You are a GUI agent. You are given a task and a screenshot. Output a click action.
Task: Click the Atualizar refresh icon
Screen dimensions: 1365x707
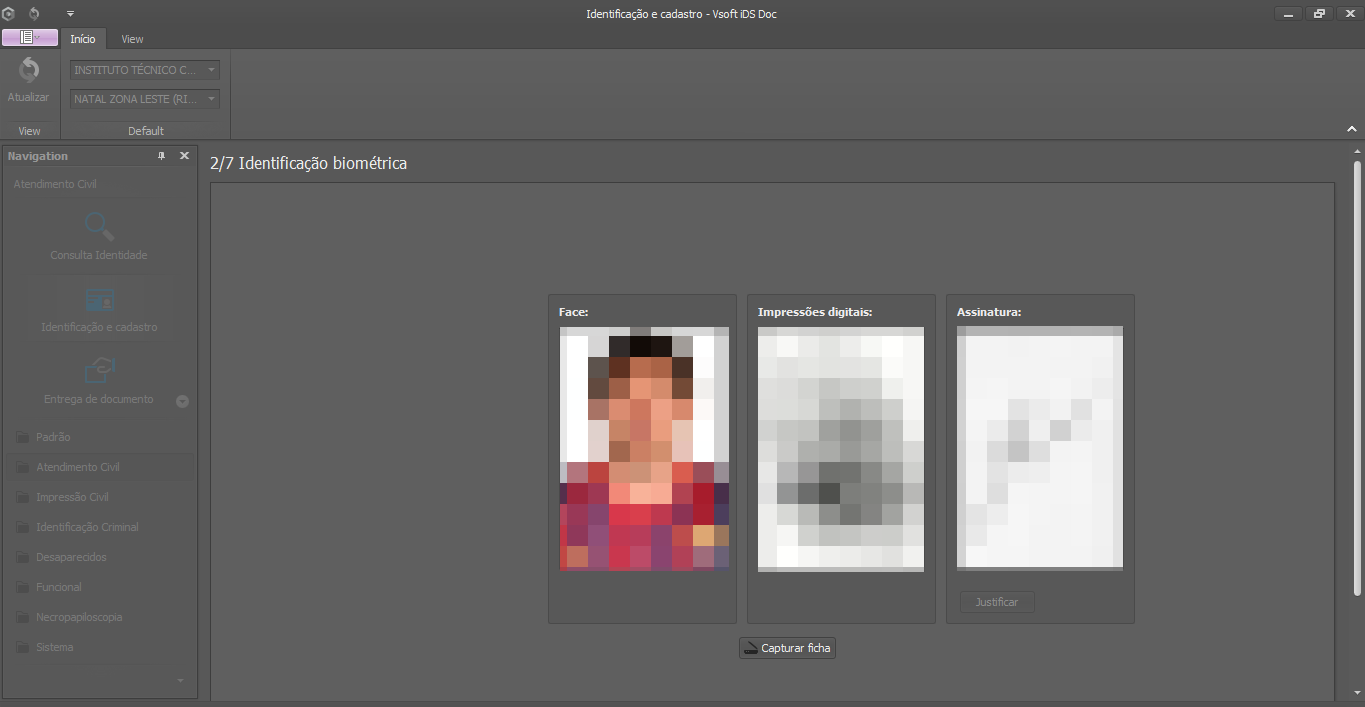pyautogui.click(x=29, y=71)
